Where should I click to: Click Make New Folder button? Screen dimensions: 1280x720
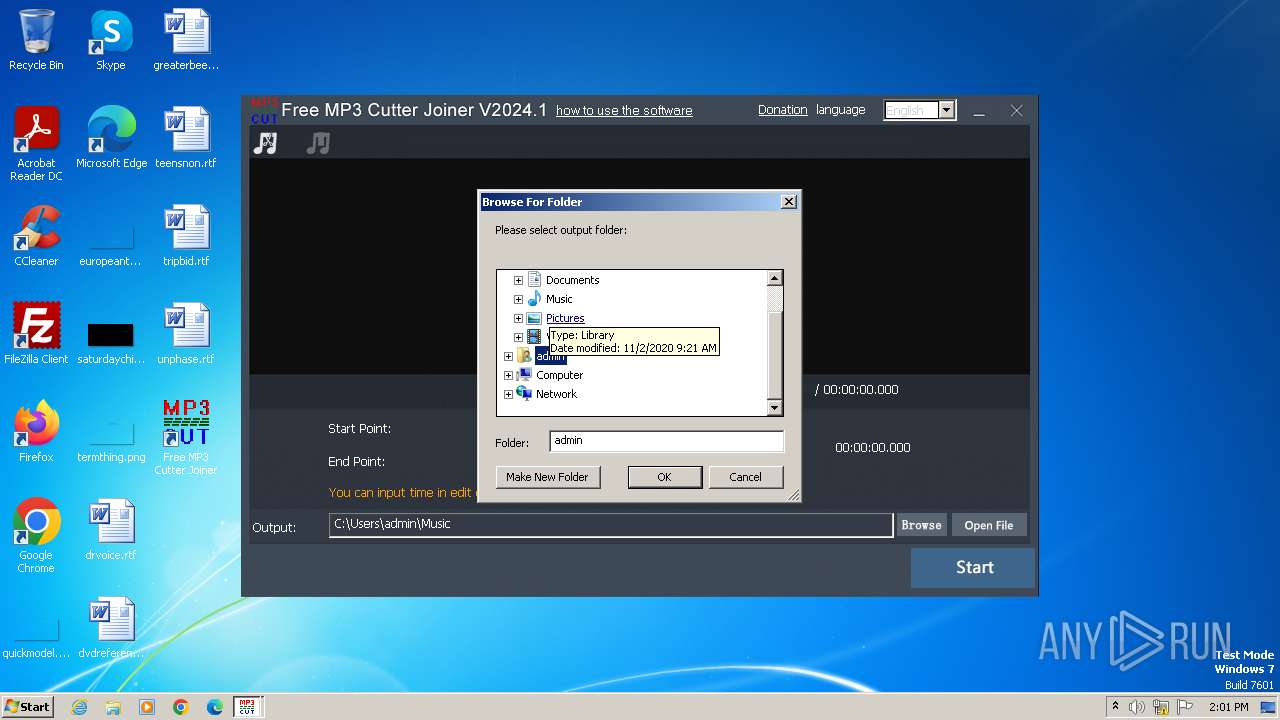(x=547, y=477)
